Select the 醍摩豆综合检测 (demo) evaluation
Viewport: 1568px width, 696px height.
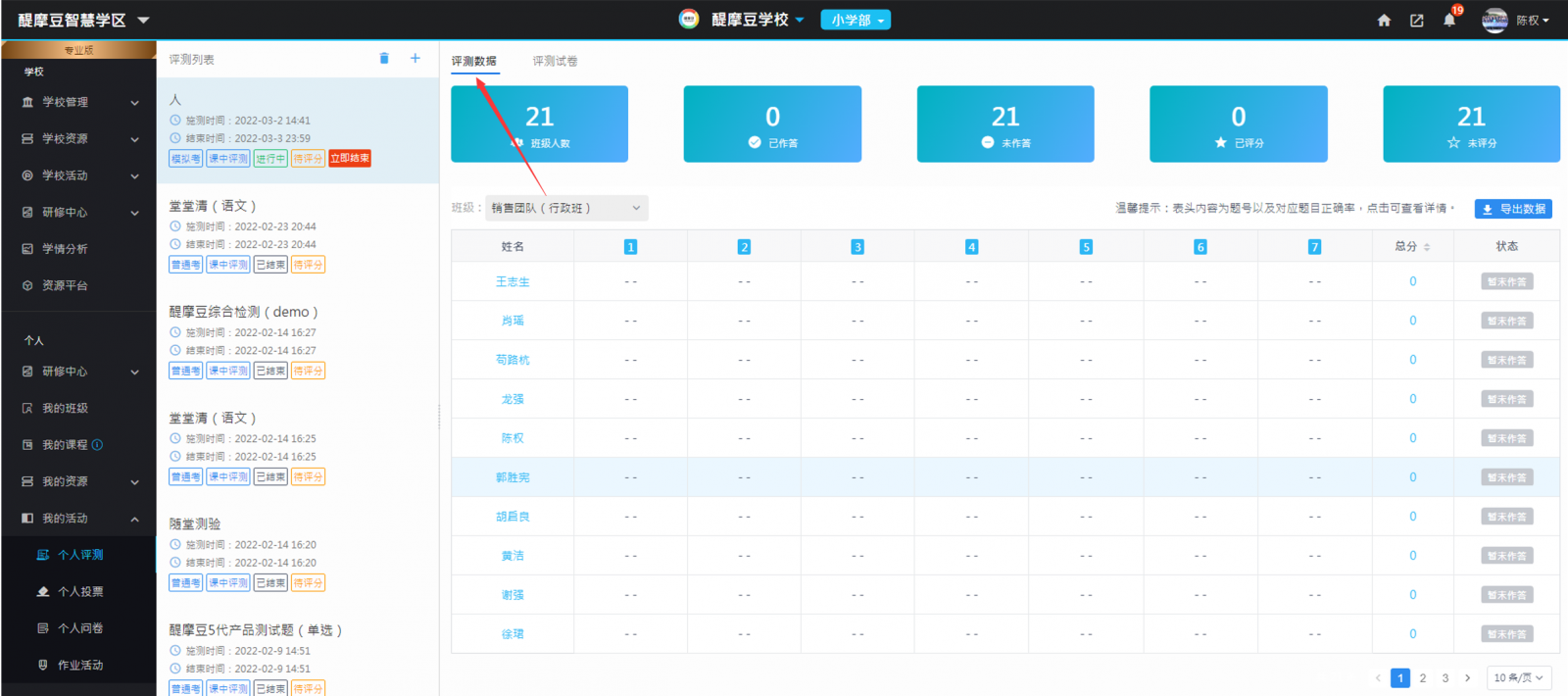[x=243, y=312]
